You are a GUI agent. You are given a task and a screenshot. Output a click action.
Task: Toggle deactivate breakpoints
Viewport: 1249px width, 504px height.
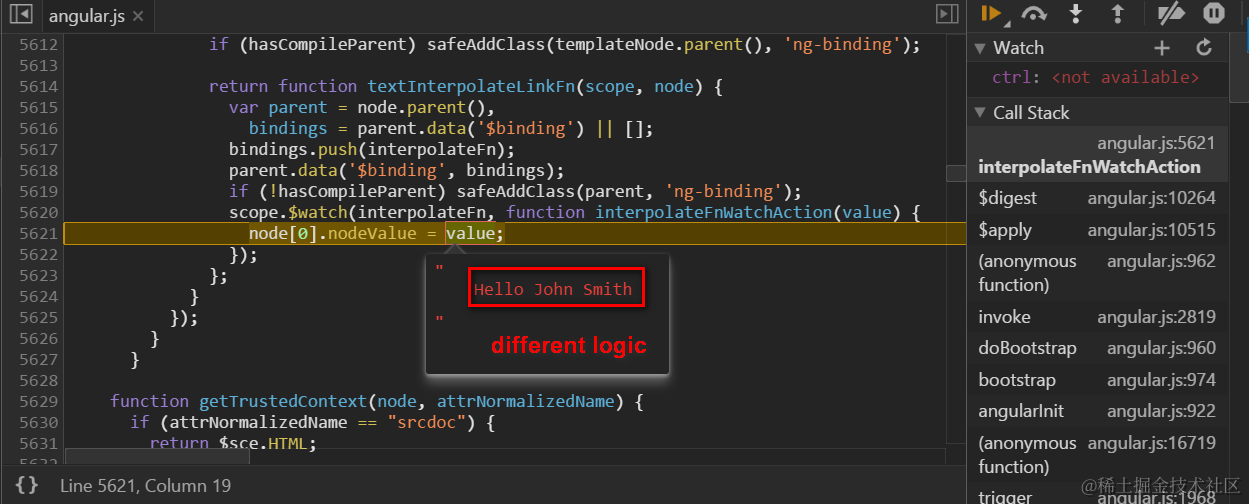1170,14
